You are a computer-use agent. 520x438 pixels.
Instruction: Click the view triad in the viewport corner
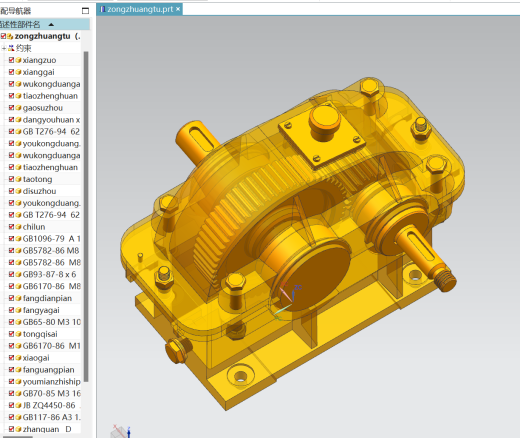121,431
